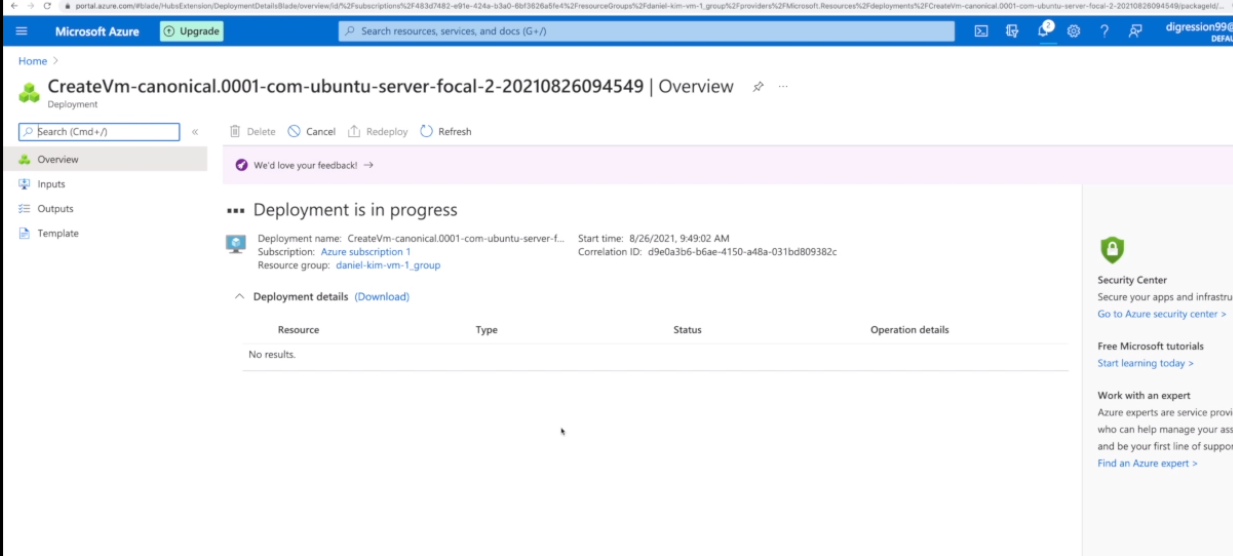Screen dimensions: 1233x556
Task: Click the 'Deployment is in progress' heading
Action: [355, 210]
